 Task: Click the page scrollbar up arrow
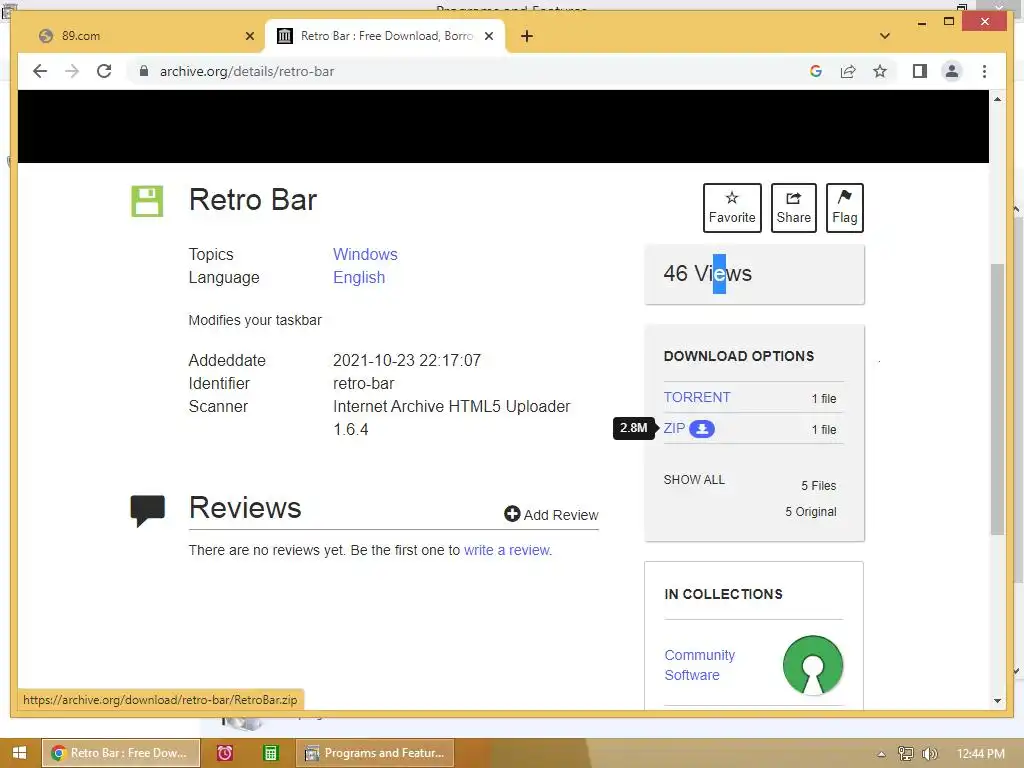[x=997, y=99]
